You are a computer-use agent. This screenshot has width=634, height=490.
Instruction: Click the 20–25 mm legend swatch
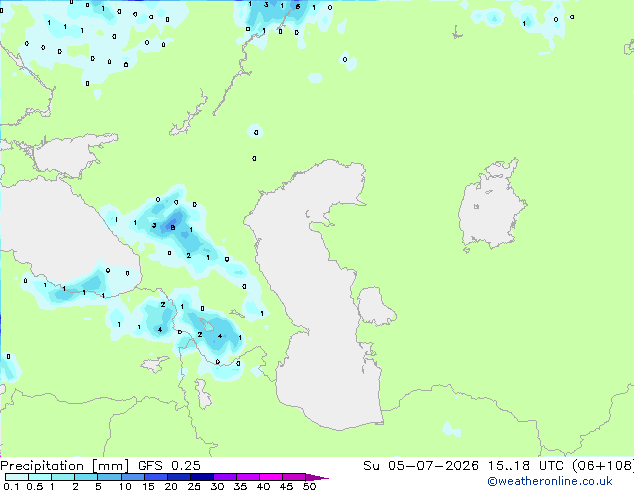(178, 477)
